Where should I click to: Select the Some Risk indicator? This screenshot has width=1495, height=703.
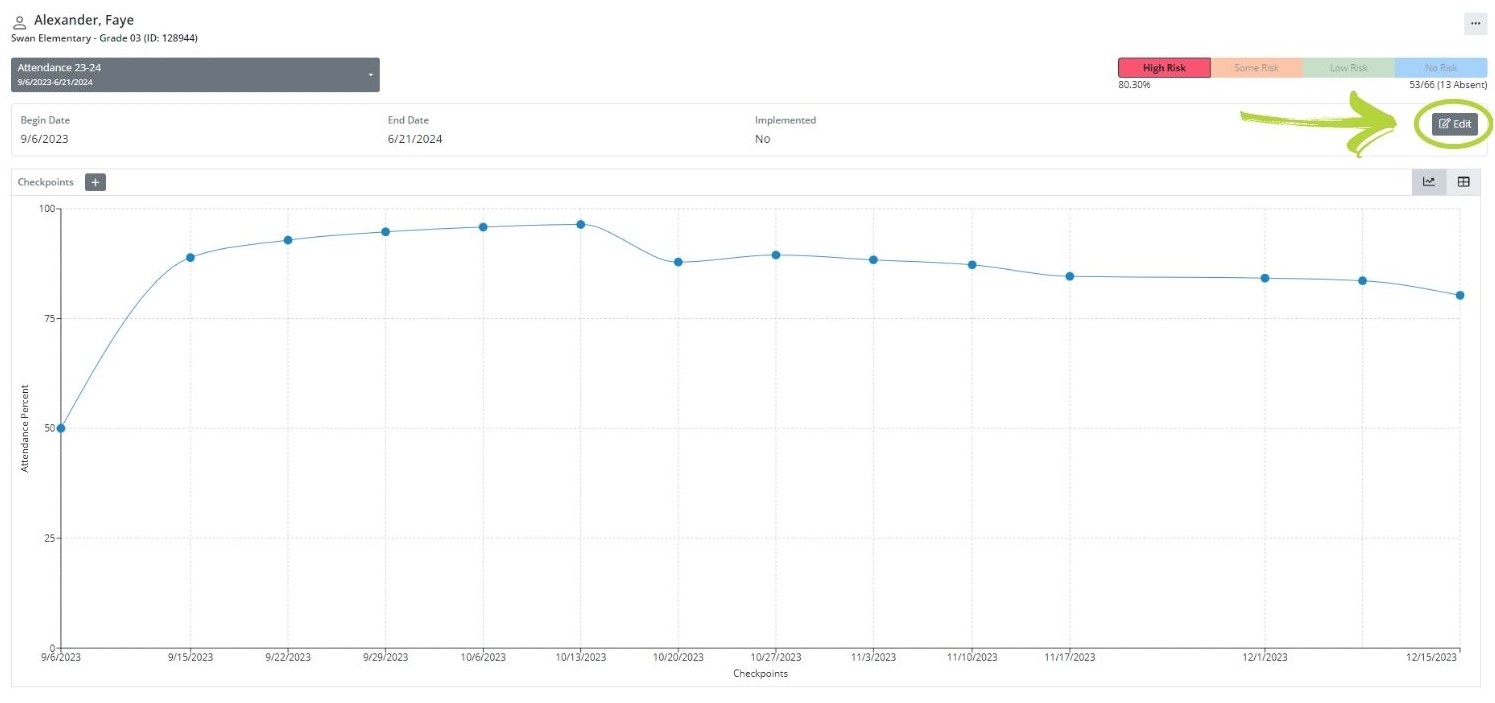click(x=1256, y=68)
